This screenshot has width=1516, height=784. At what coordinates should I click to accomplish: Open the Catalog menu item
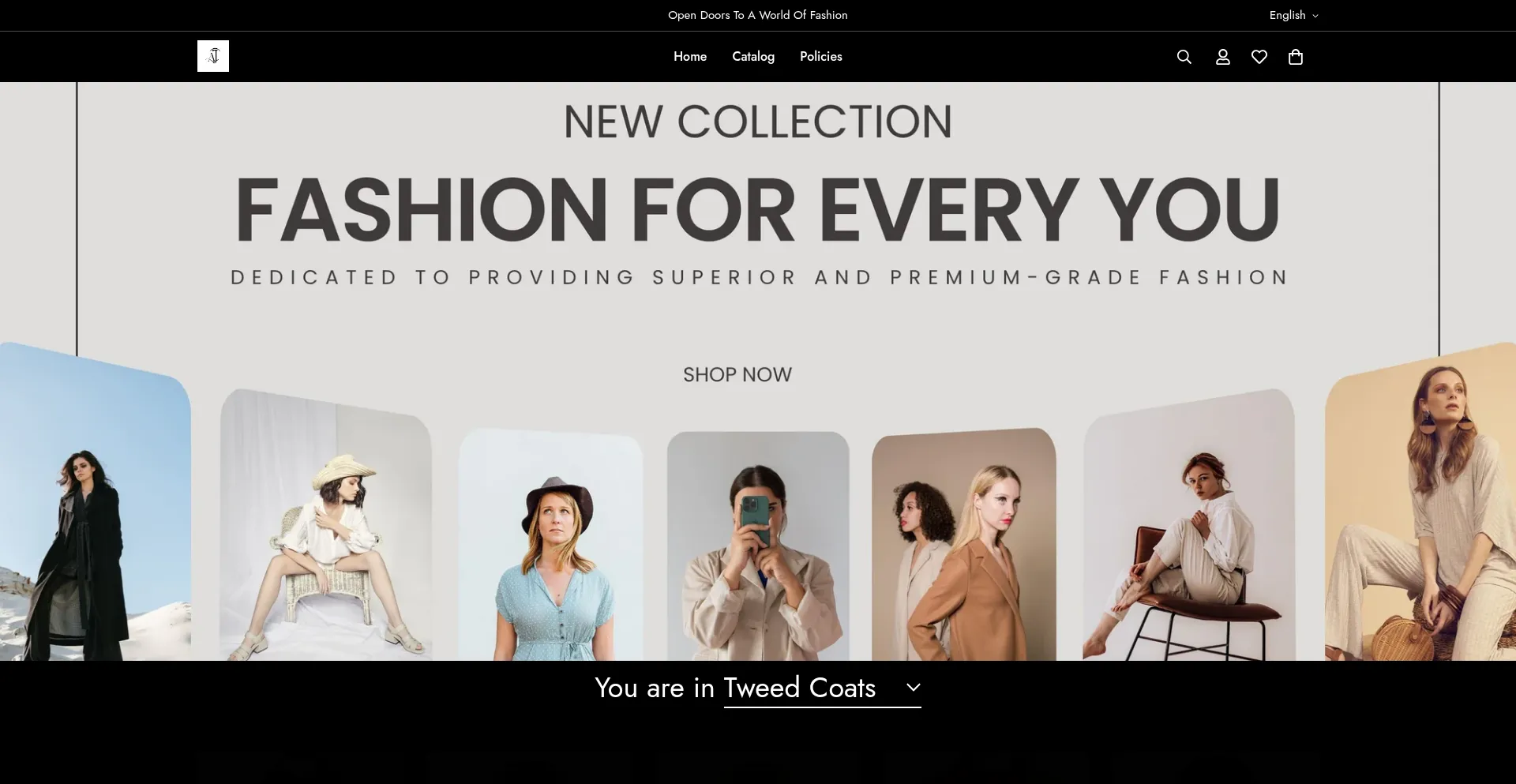coord(753,57)
